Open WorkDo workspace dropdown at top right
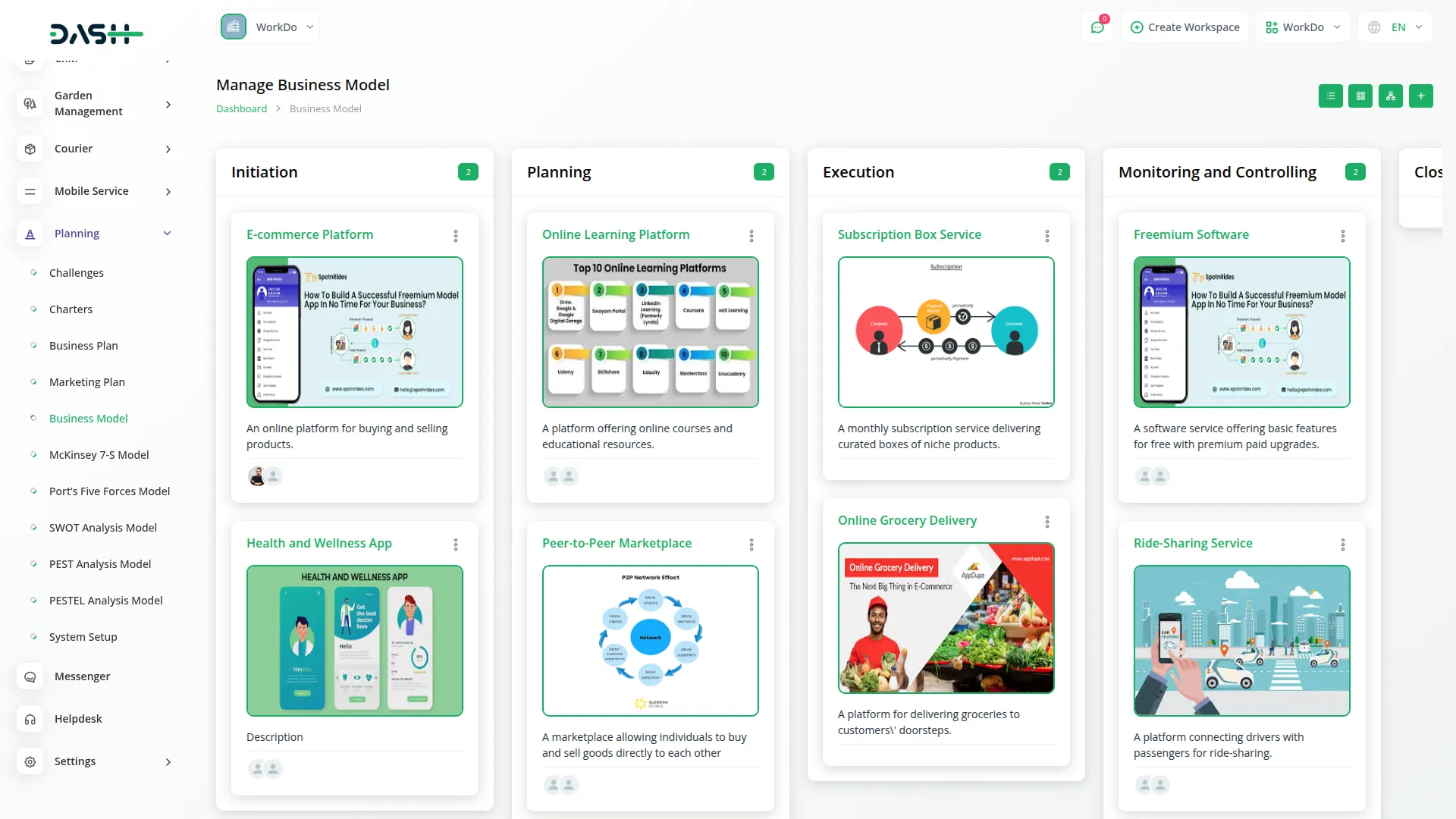The height and width of the screenshot is (819, 1456). click(x=1303, y=27)
